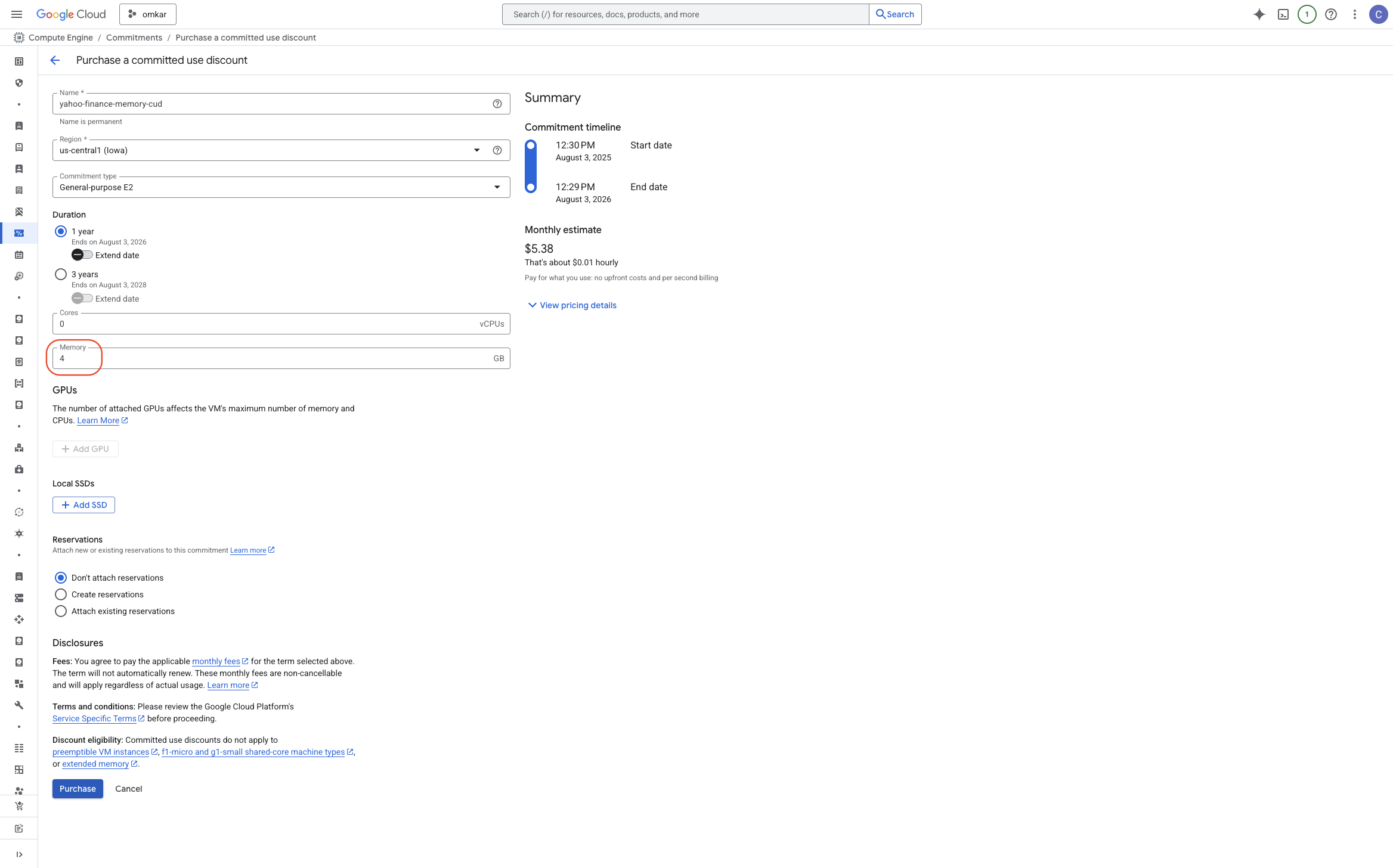1393x868 pixels.
Task: Click Commitments in the breadcrumb
Action: (134, 38)
